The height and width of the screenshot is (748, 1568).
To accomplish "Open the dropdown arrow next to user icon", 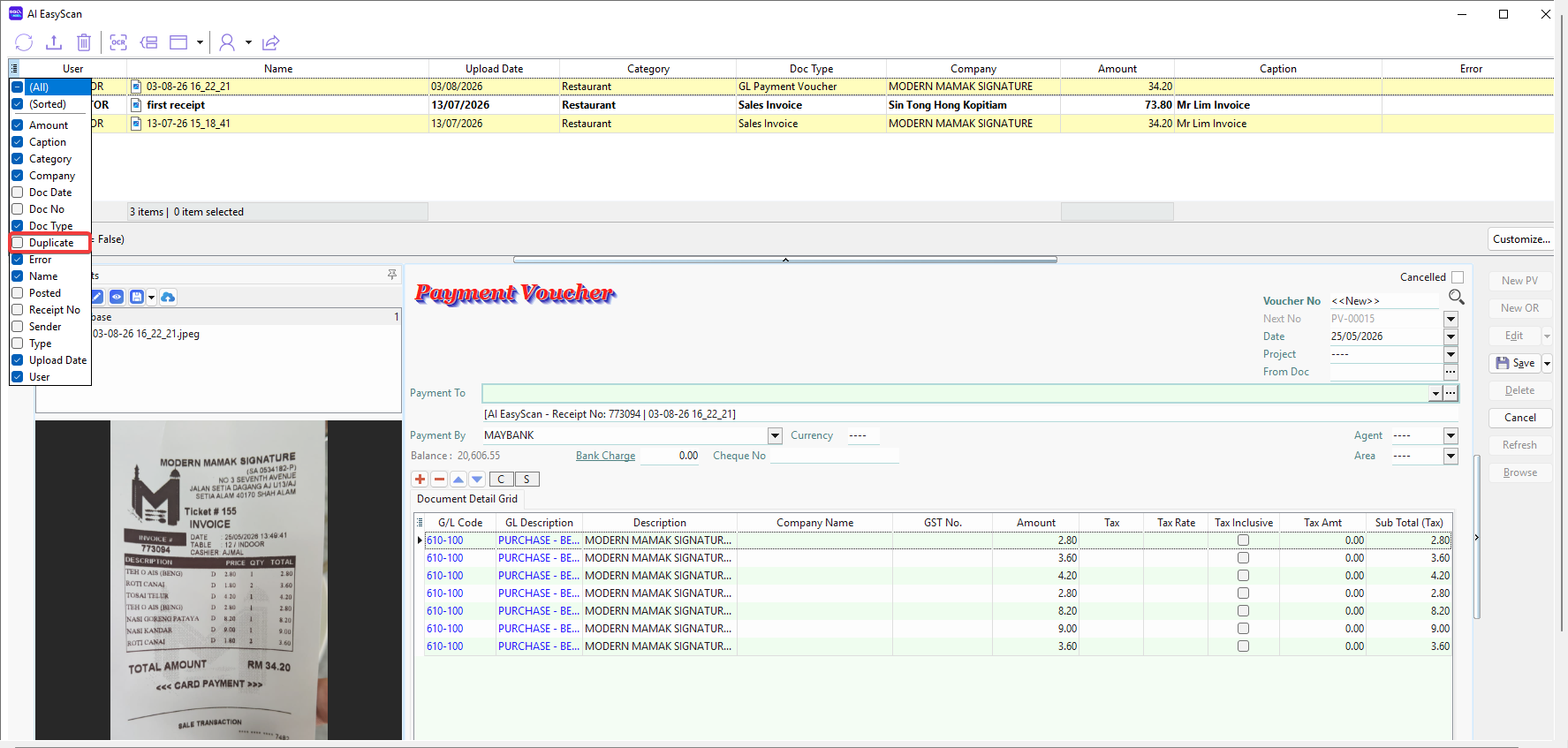I will coord(248,42).
